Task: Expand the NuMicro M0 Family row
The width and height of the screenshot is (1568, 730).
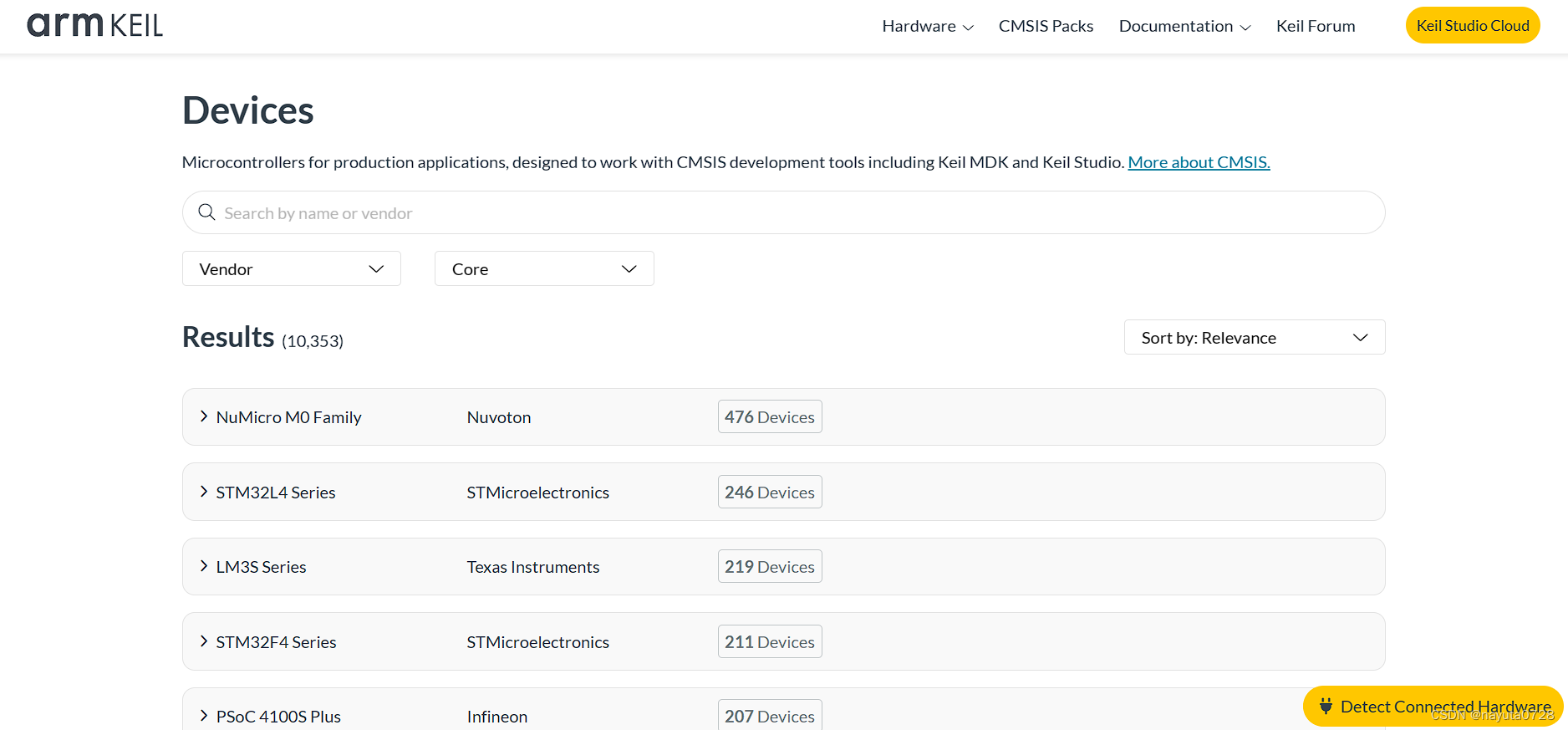Action: coord(783,416)
